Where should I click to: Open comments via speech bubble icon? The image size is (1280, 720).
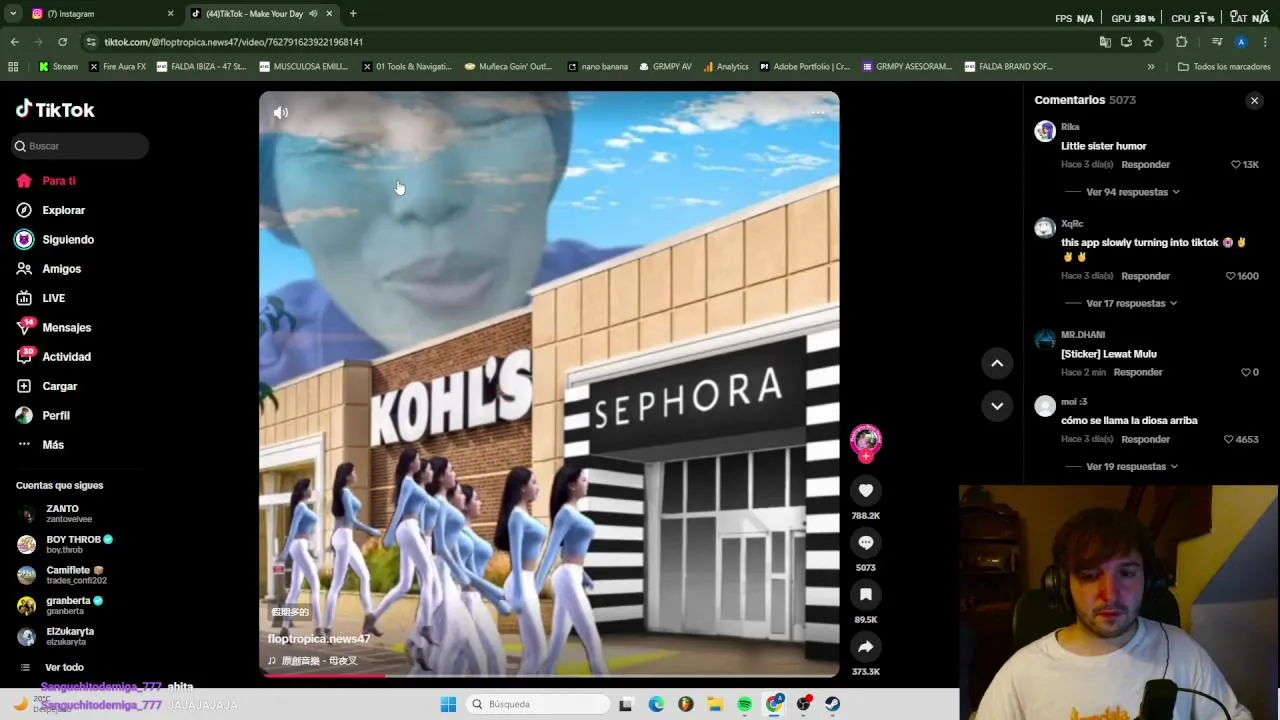866,542
